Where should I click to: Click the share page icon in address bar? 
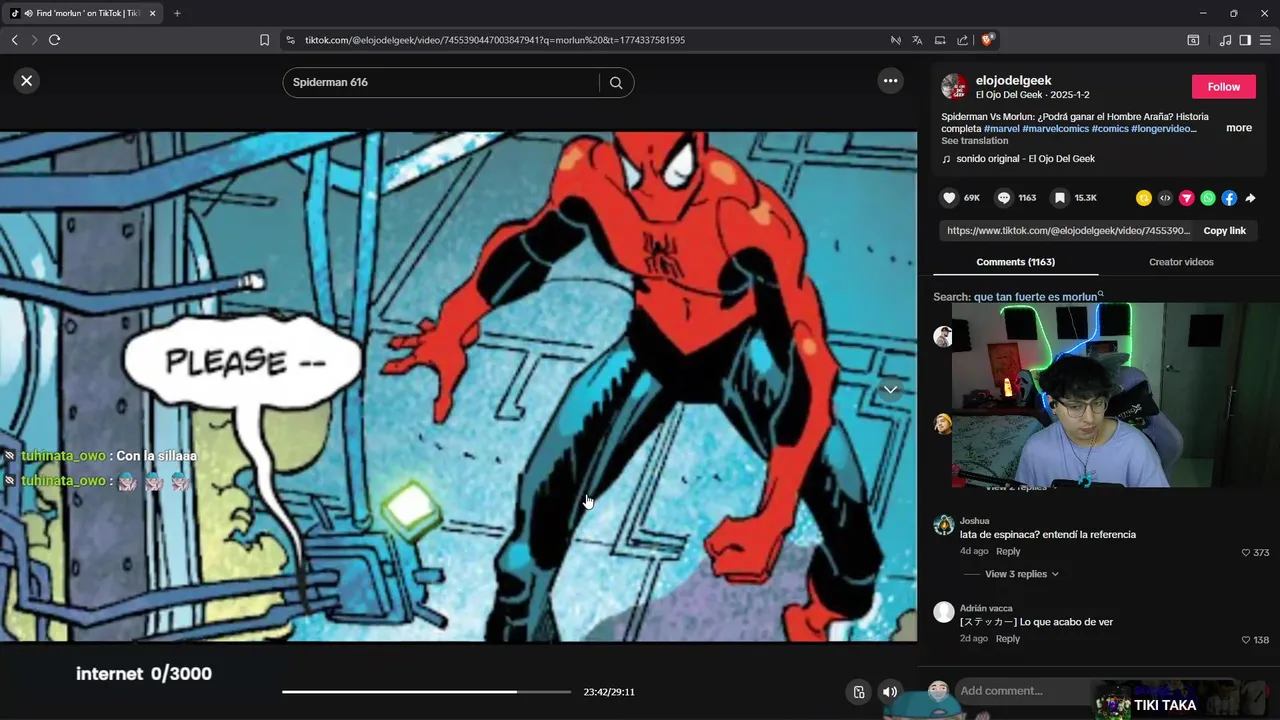point(962,40)
